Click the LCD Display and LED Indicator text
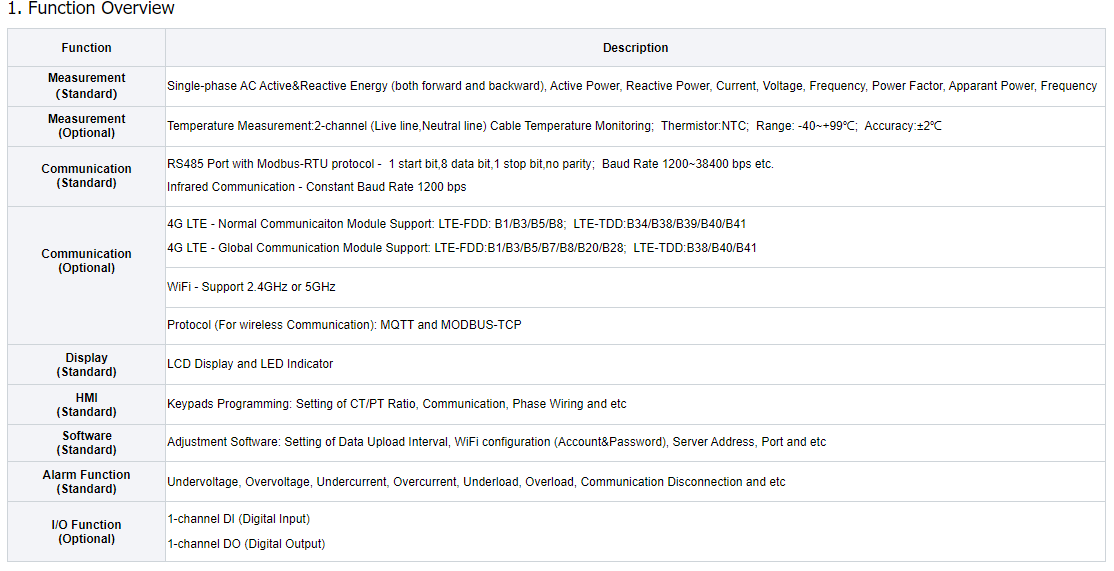The image size is (1114, 571). pyautogui.click(x=250, y=364)
